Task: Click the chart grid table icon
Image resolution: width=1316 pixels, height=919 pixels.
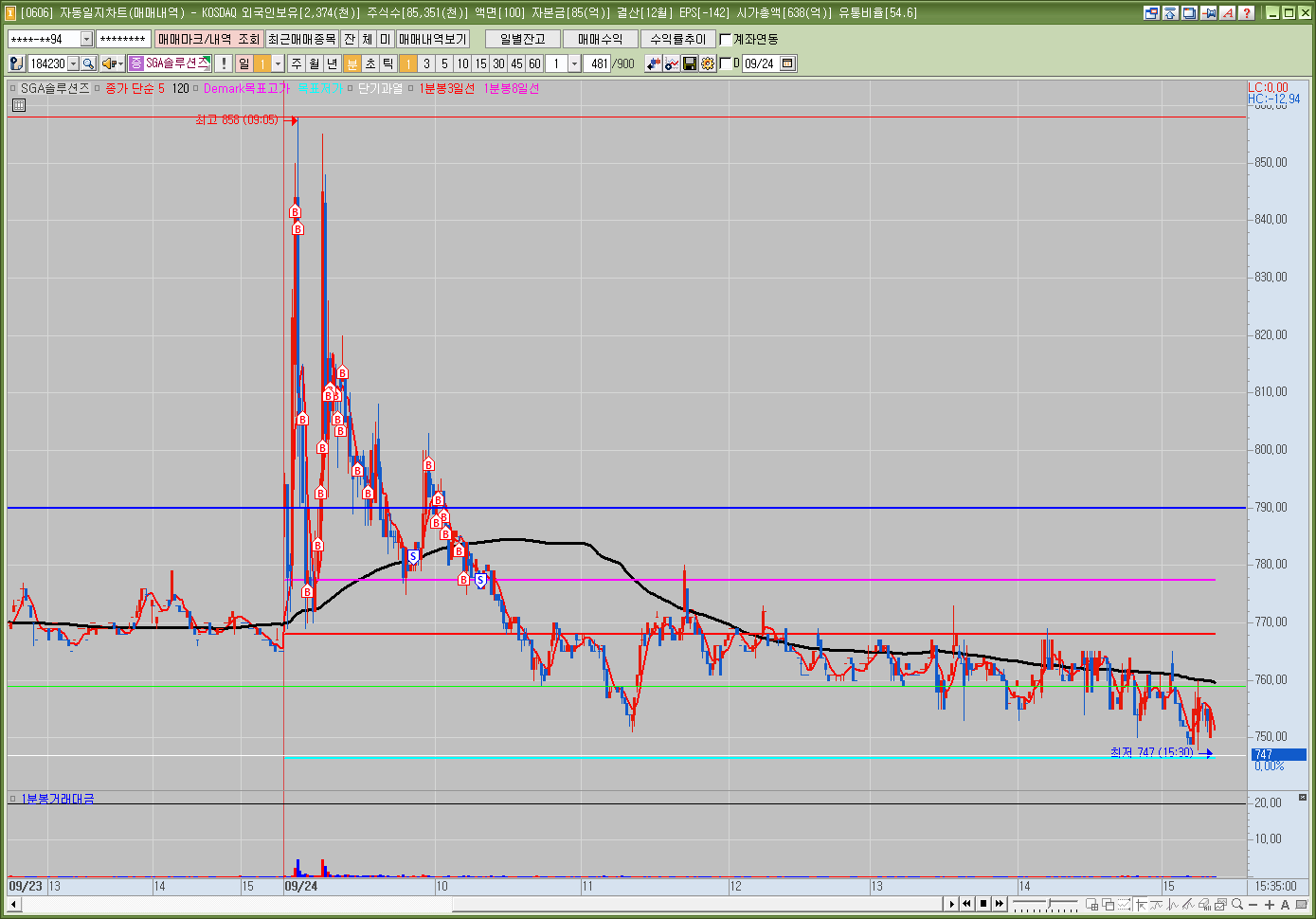Action: point(19,105)
